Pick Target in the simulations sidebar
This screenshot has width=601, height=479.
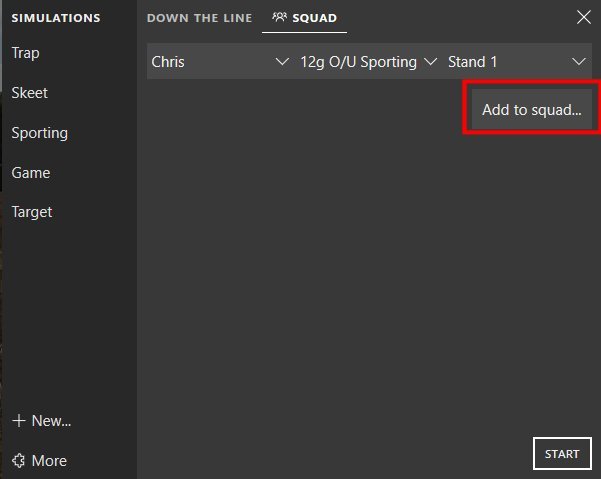coord(32,212)
